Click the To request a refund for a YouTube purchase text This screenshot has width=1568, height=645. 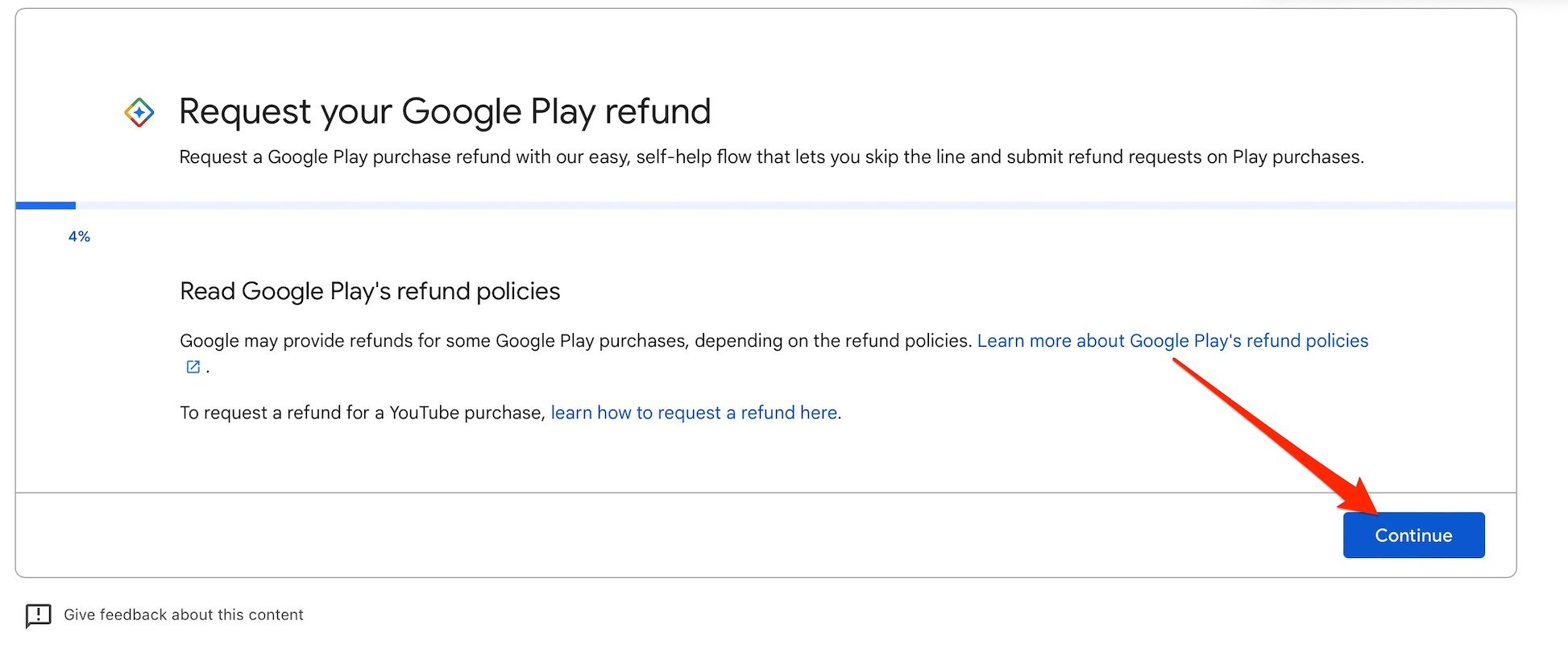pos(363,413)
